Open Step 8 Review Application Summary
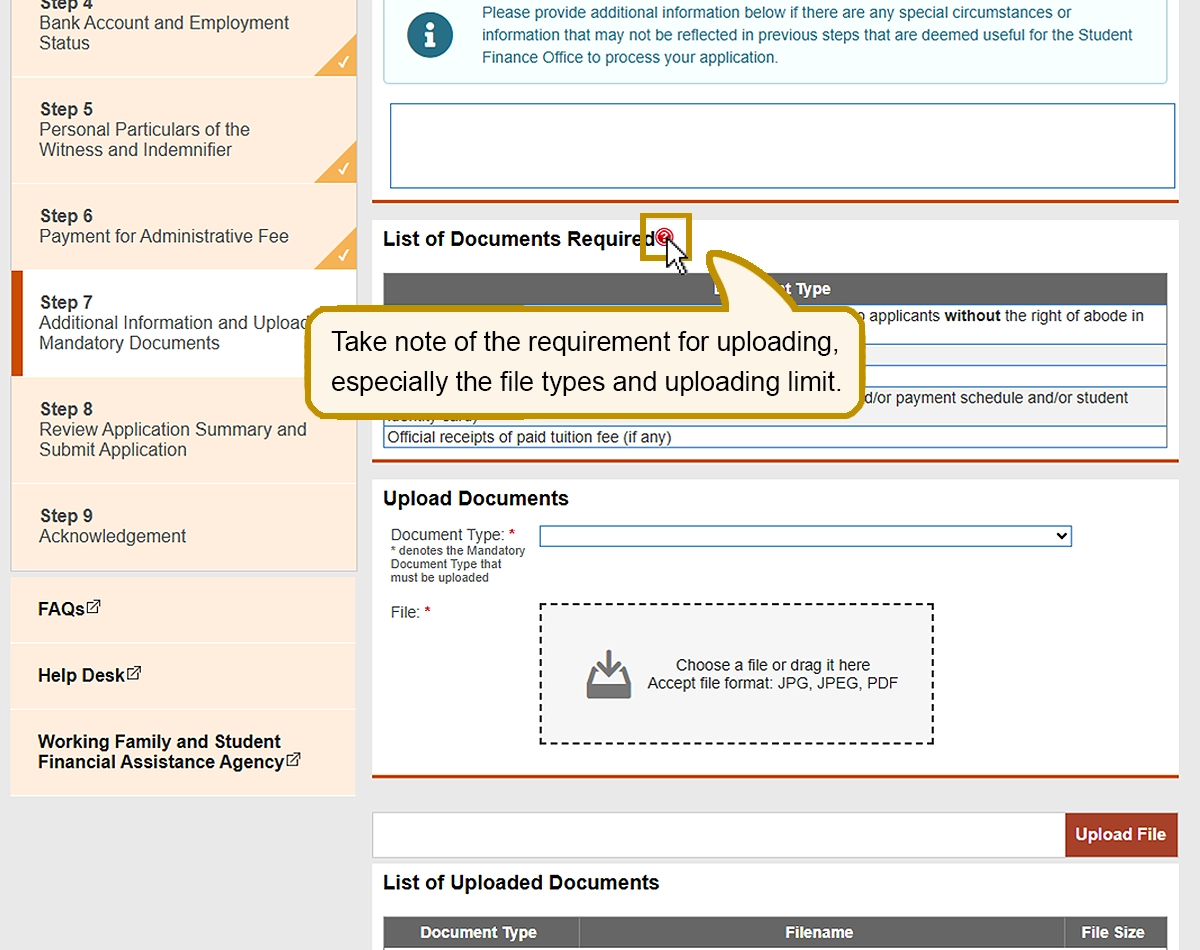 pyautogui.click(x=172, y=430)
